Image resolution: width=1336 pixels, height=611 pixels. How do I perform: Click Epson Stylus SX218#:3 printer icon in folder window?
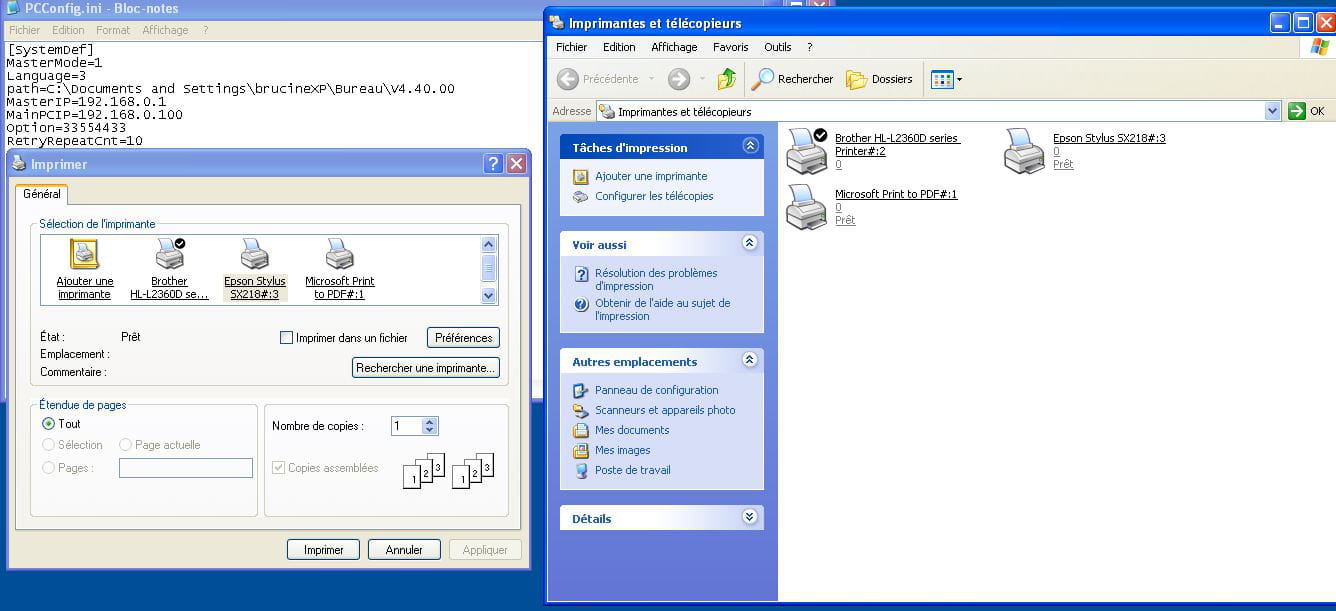pyautogui.click(x=1024, y=151)
